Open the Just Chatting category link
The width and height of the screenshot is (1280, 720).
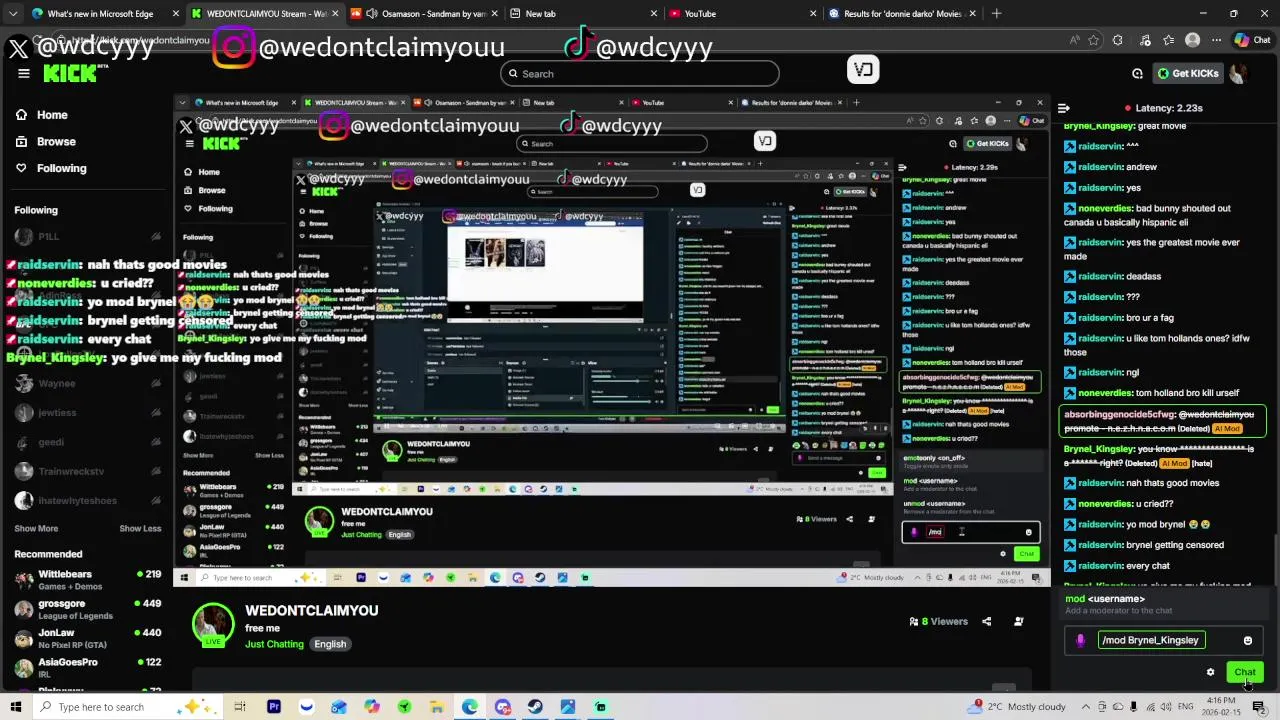point(274,644)
